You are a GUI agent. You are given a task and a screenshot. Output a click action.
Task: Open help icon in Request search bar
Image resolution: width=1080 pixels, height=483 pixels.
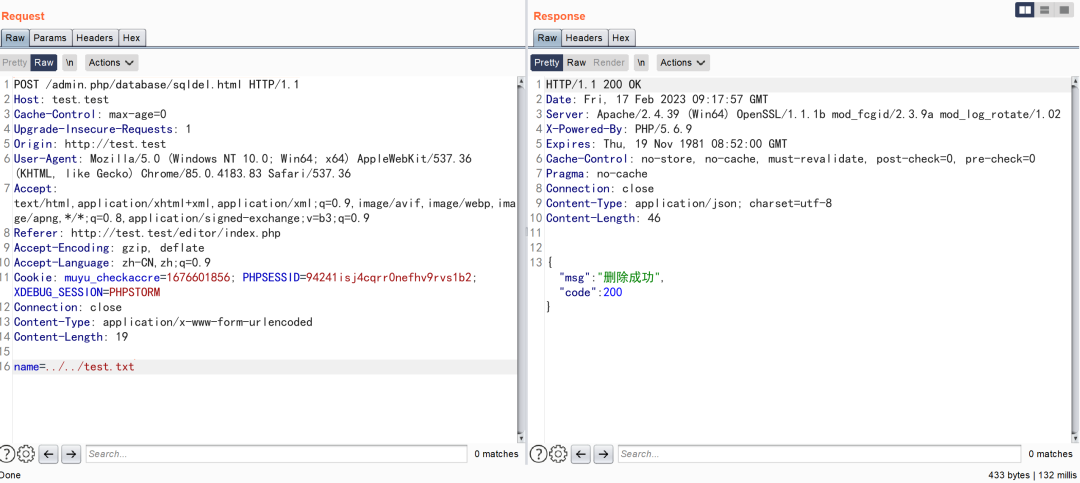(7, 453)
